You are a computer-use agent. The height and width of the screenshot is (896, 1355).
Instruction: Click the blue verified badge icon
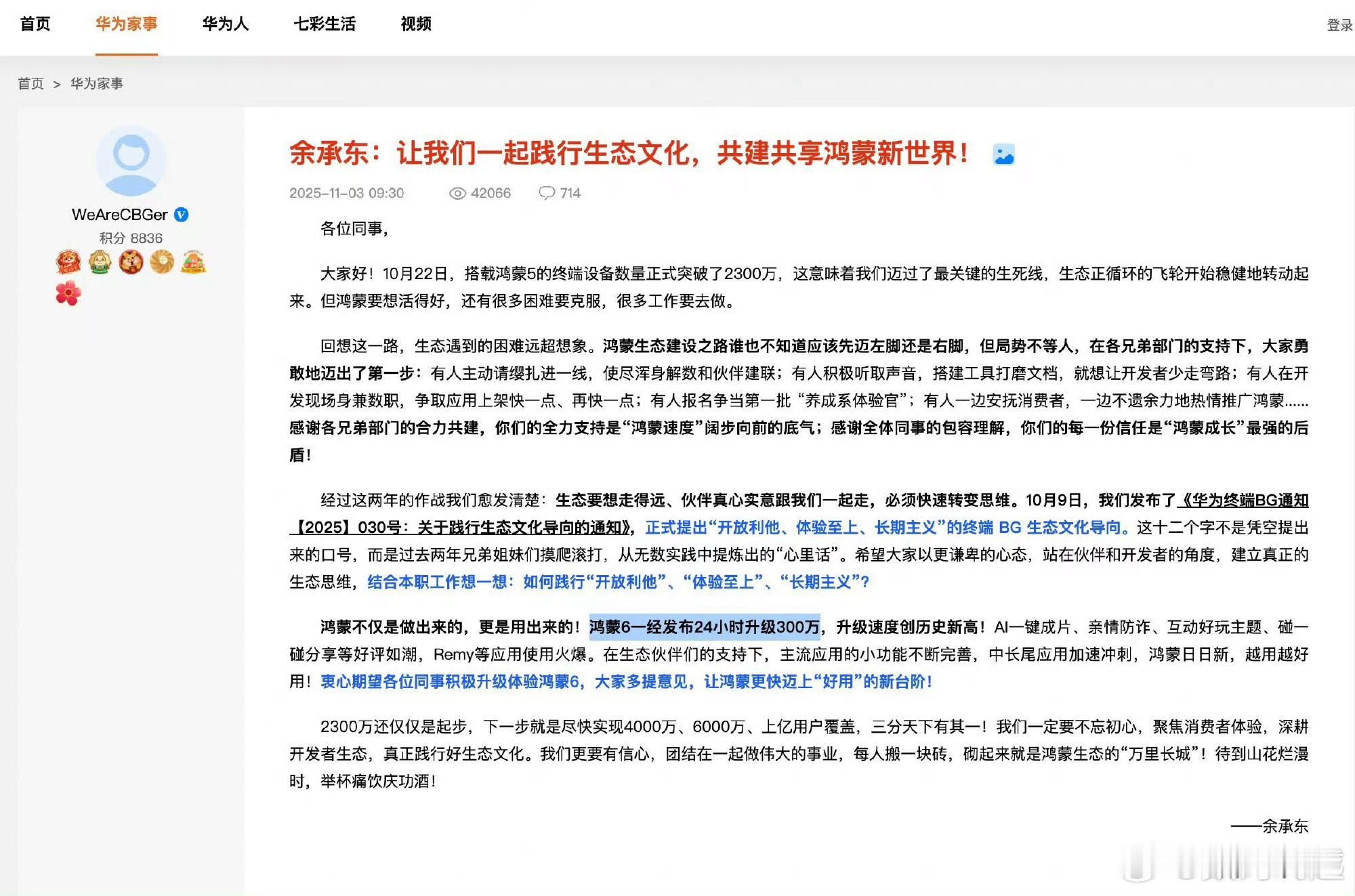pyautogui.click(x=181, y=215)
